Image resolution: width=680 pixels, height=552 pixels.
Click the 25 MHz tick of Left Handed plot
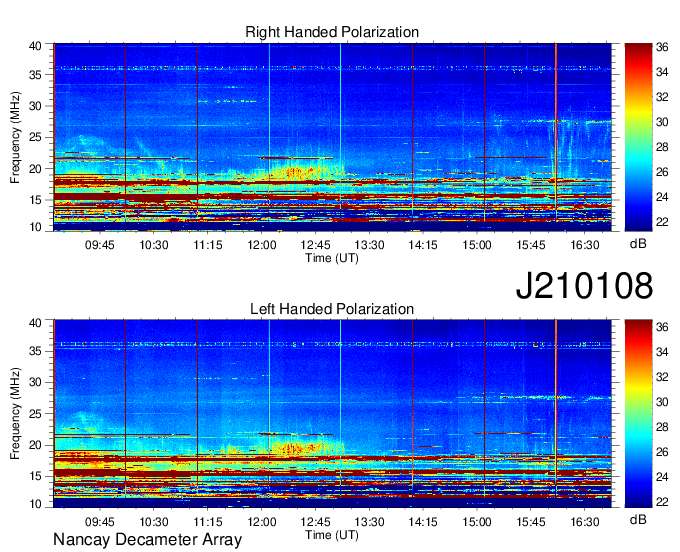(x=35, y=414)
